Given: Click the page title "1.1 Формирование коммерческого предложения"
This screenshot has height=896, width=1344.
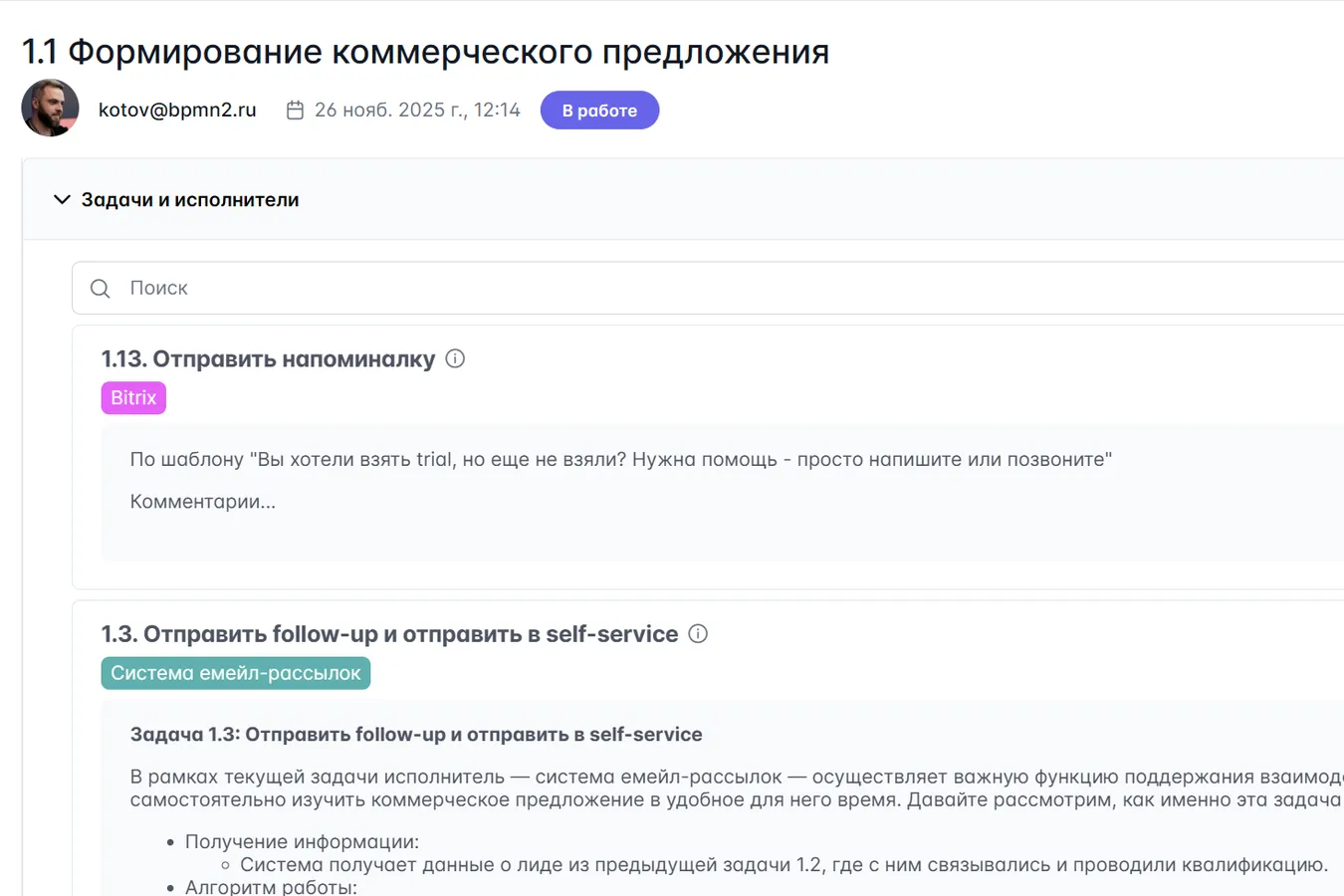Looking at the screenshot, I should (x=425, y=52).
